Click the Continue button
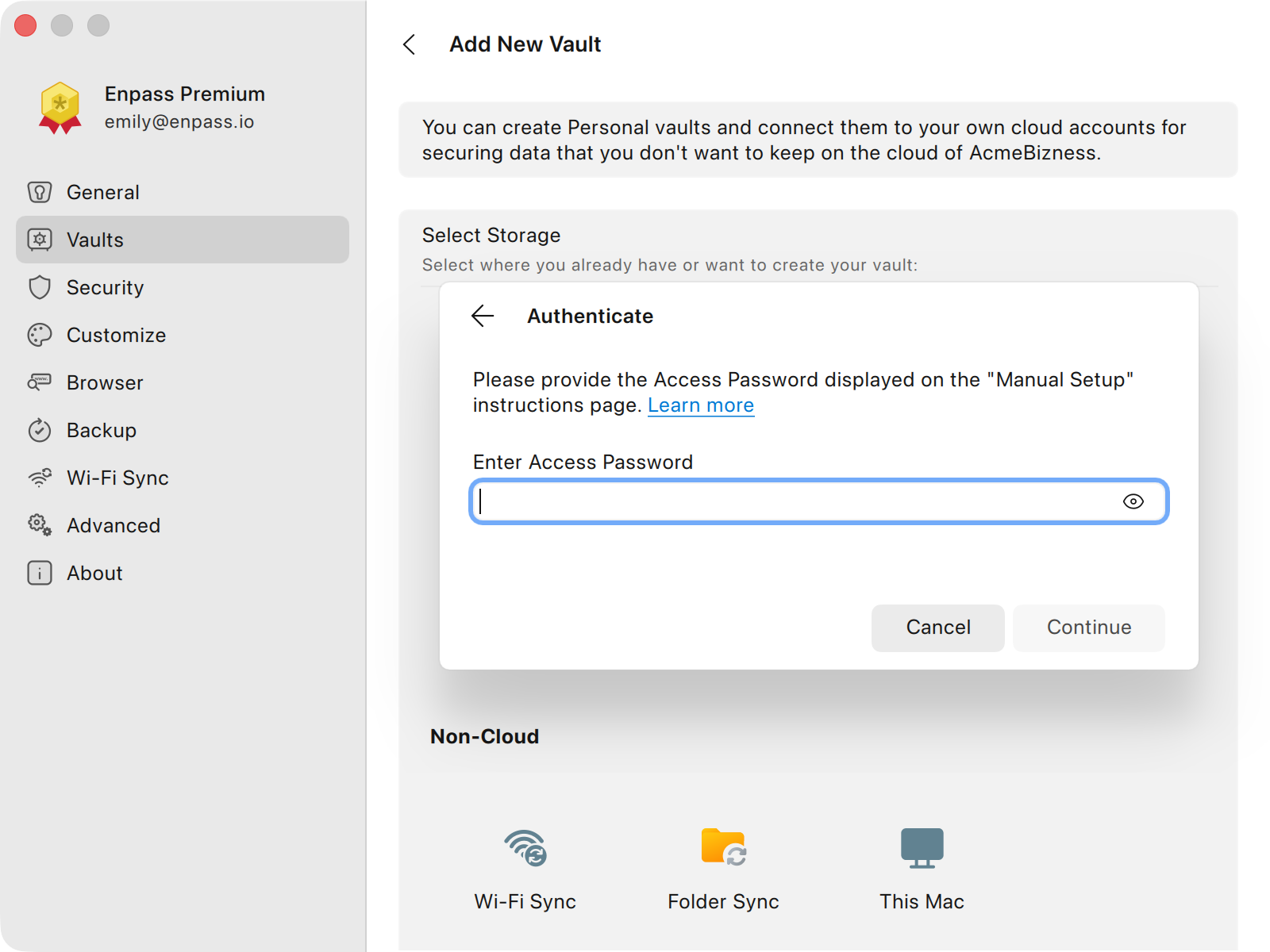 click(x=1089, y=628)
